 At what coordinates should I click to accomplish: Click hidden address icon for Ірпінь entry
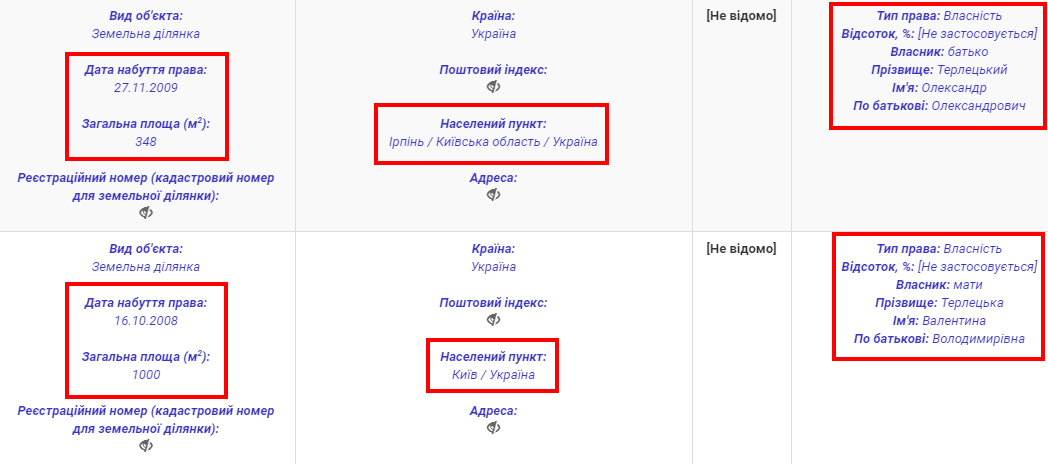(493, 195)
